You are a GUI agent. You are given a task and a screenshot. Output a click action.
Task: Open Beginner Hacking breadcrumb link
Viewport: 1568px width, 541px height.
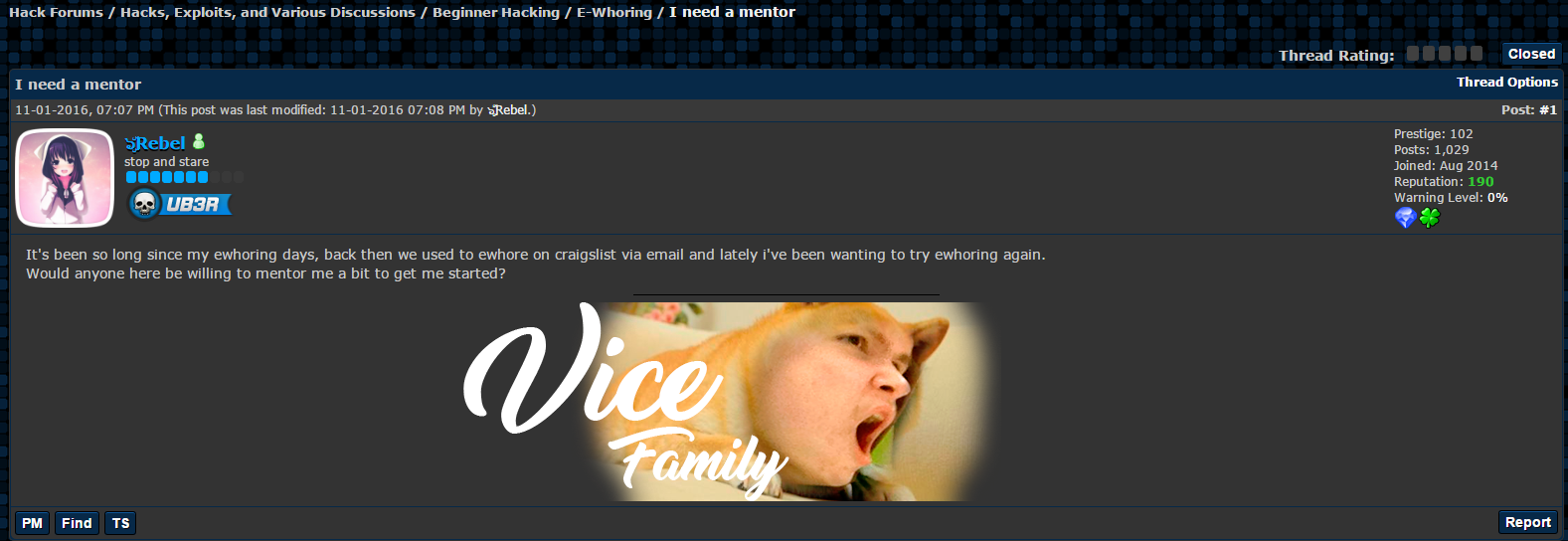pyautogui.click(x=496, y=12)
